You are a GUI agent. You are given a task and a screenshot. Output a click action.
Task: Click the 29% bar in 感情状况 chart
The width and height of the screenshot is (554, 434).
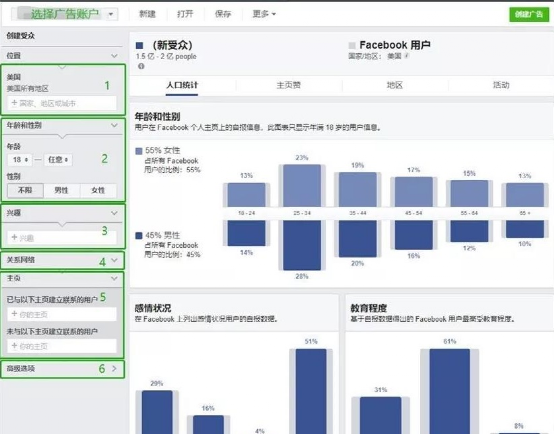(157, 412)
